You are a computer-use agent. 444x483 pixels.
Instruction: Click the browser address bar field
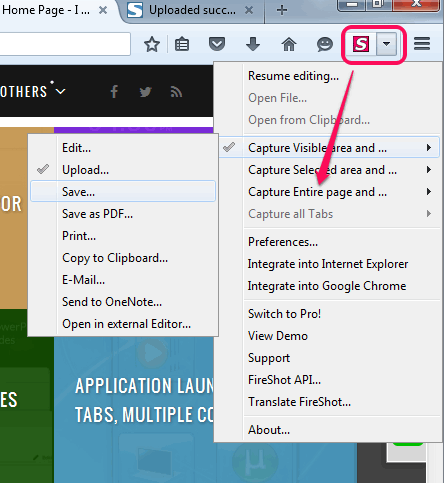[x=65, y=44]
